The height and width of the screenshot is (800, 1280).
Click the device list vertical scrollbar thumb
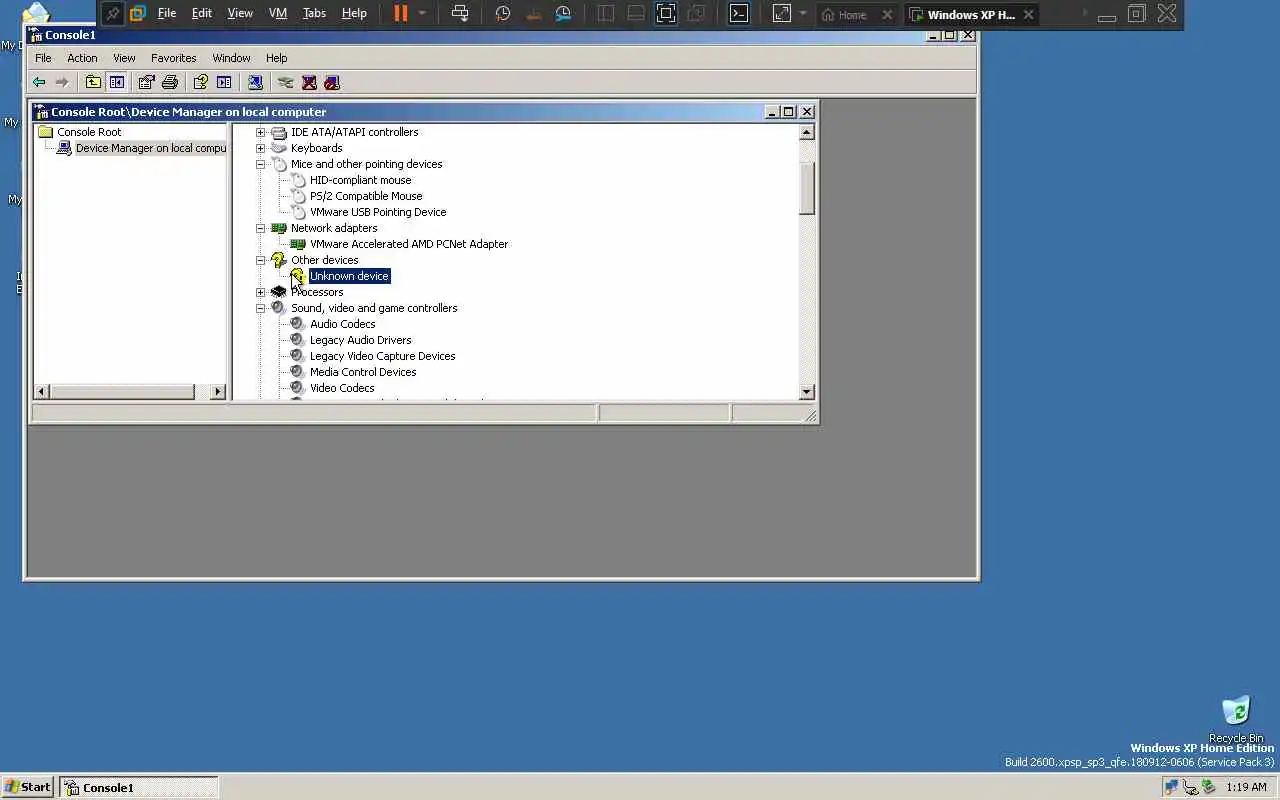click(807, 188)
